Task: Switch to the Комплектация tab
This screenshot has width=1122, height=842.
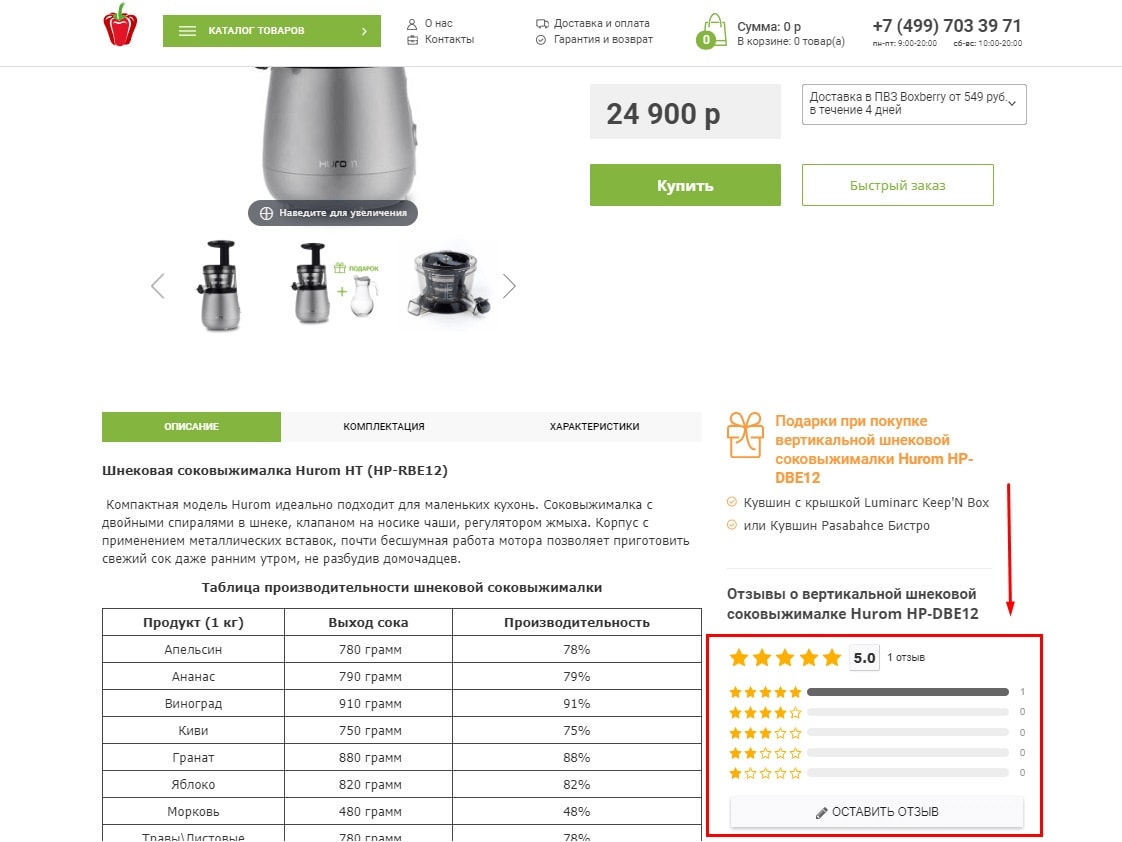Action: (x=384, y=426)
